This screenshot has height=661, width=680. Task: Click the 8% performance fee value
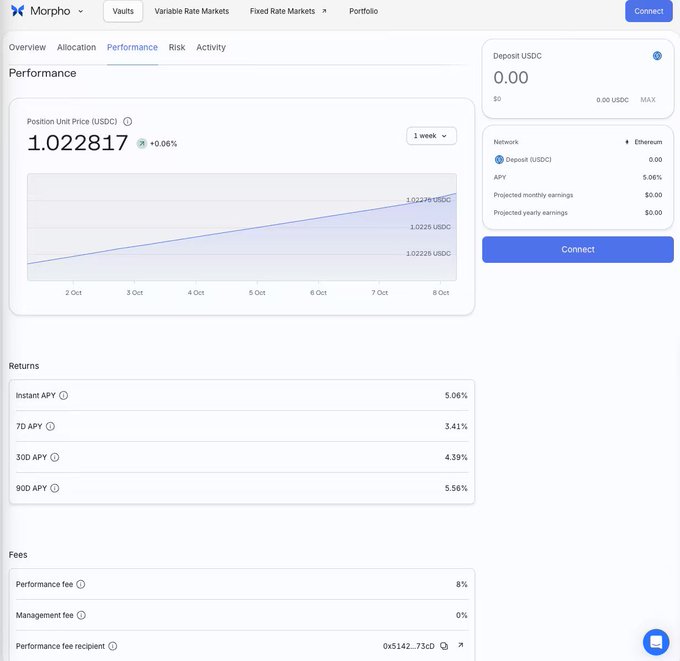pos(461,584)
